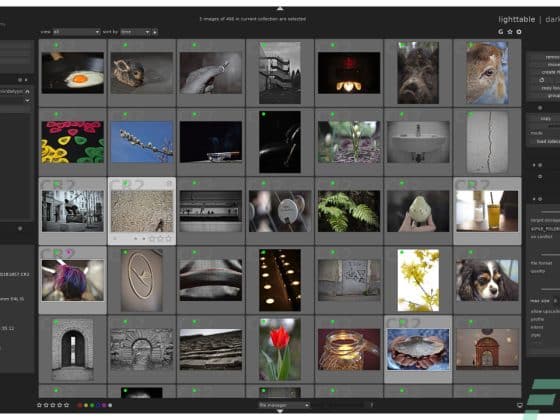Apply the blue color label
This screenshot has width=560, height=420.
click(98, 405)
